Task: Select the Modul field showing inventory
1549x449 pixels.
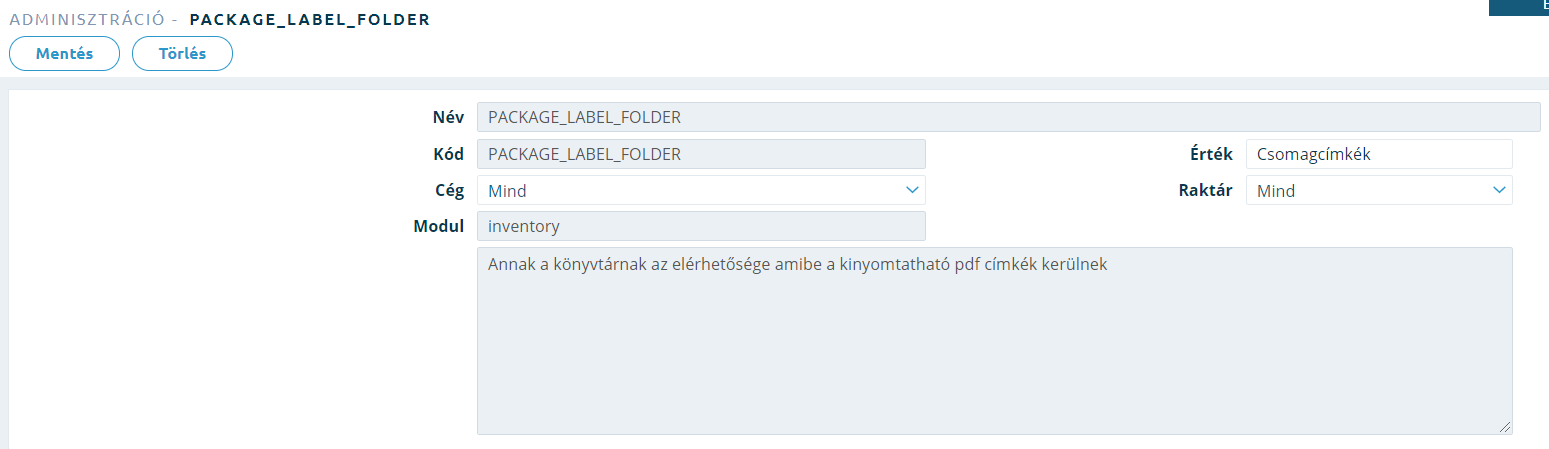Action: click(x=701, y=226)
